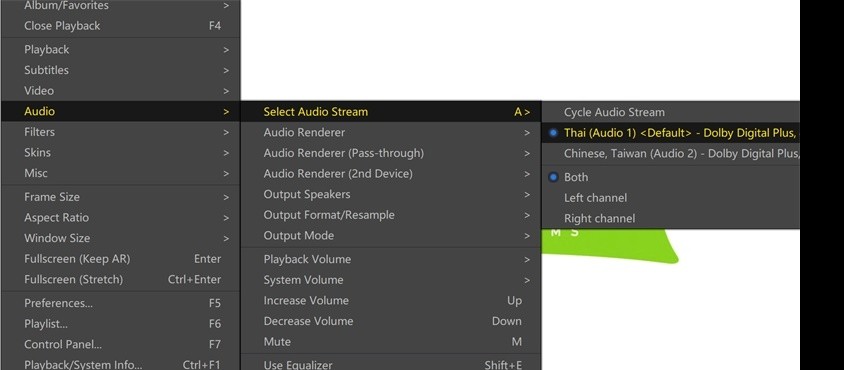Expand the Window Size submenu
Screen dimensions: 844x370
click(x=121, y=238)
